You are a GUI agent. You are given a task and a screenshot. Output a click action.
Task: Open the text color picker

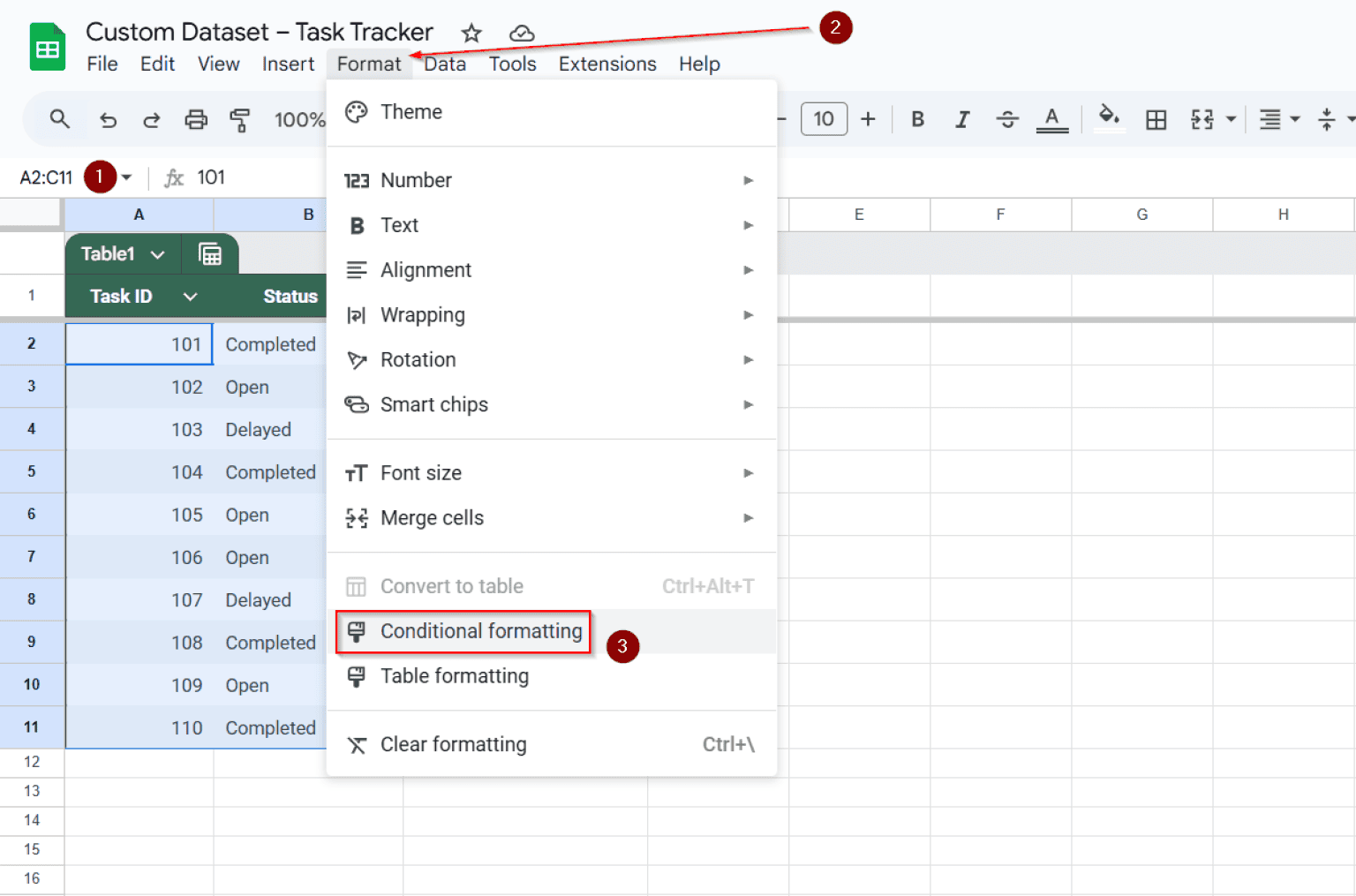click(1052, 119)
